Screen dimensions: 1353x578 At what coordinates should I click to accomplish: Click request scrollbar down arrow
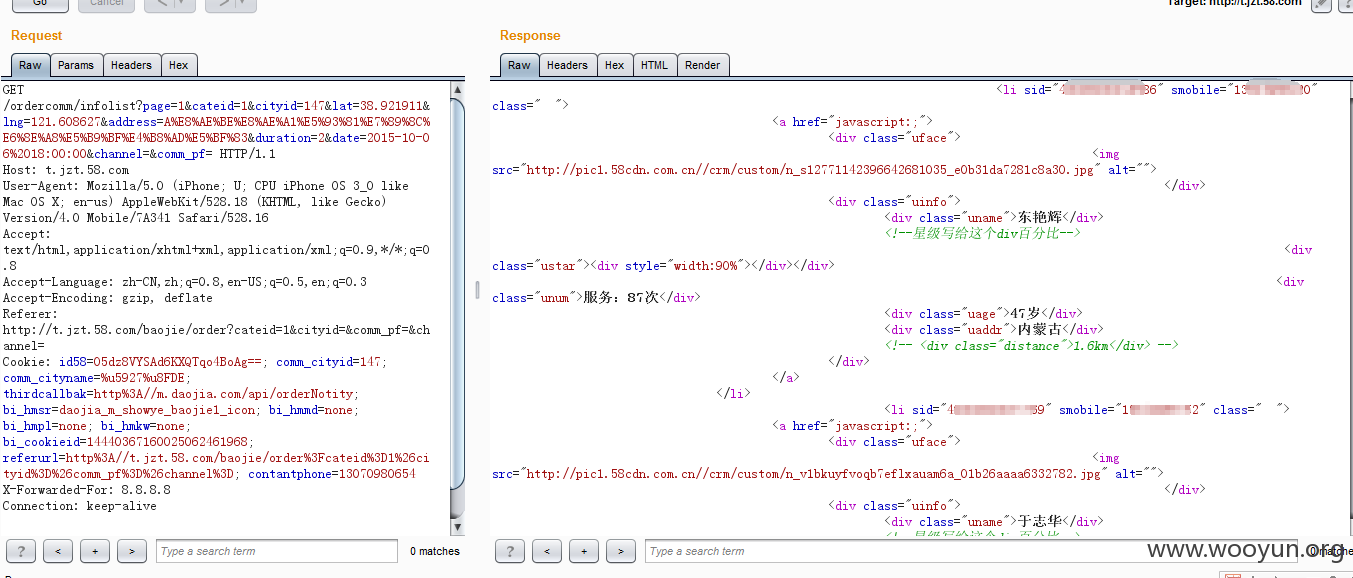[458, 527]
